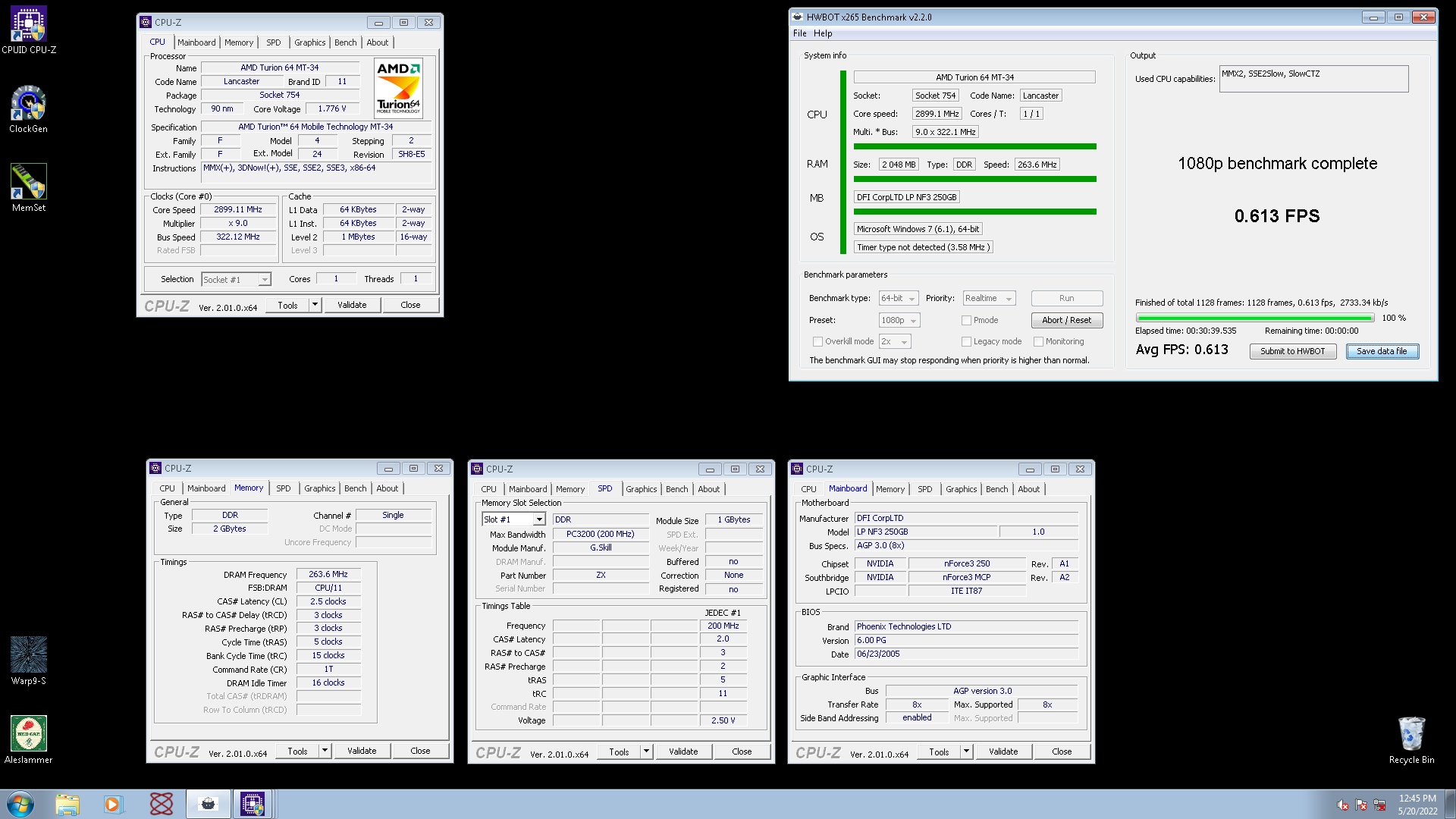
Task: Switch to About tab in CPU-Z SPD window
Action: pos(709,489)
